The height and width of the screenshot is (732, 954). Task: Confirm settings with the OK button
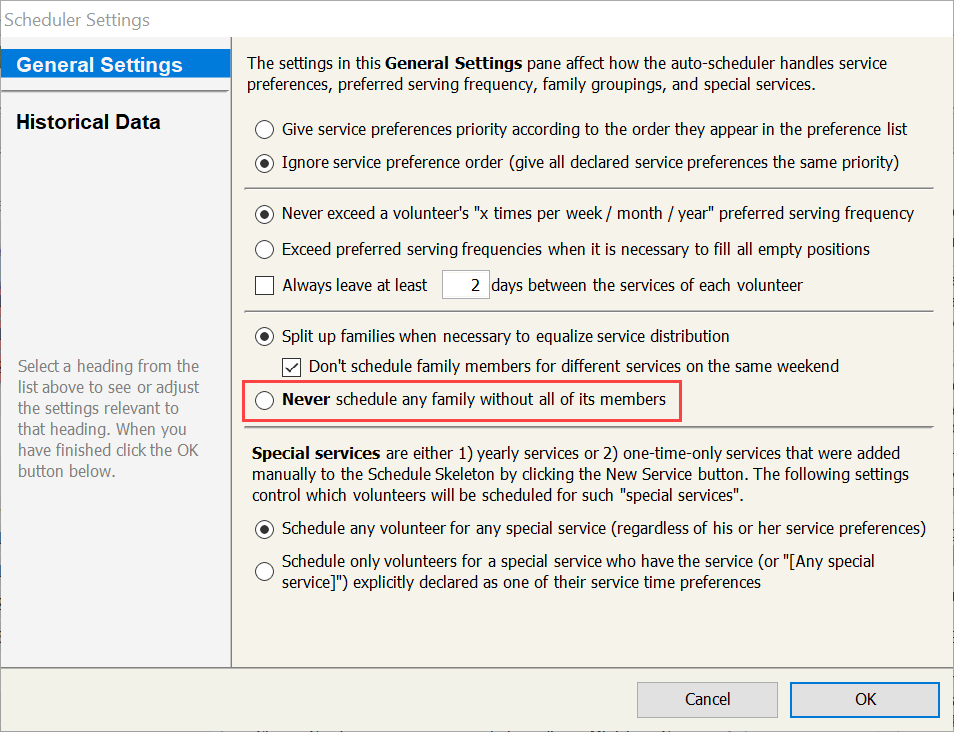click(x=864, y=699)
